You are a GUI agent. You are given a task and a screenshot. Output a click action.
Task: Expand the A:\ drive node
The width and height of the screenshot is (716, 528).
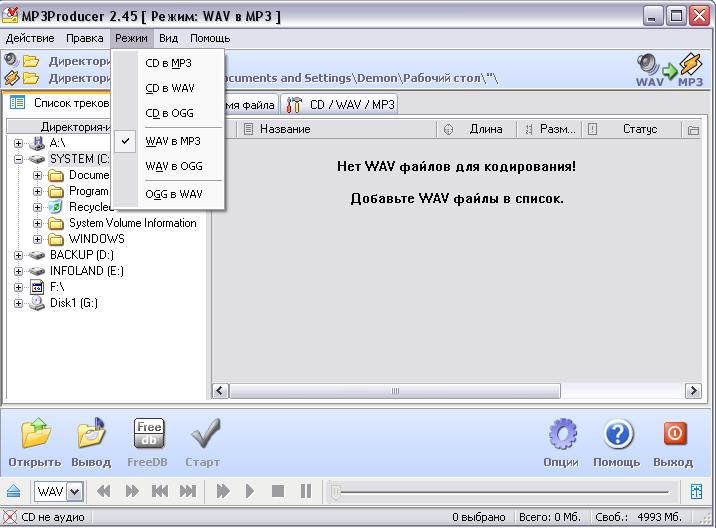tap(18, 143)
